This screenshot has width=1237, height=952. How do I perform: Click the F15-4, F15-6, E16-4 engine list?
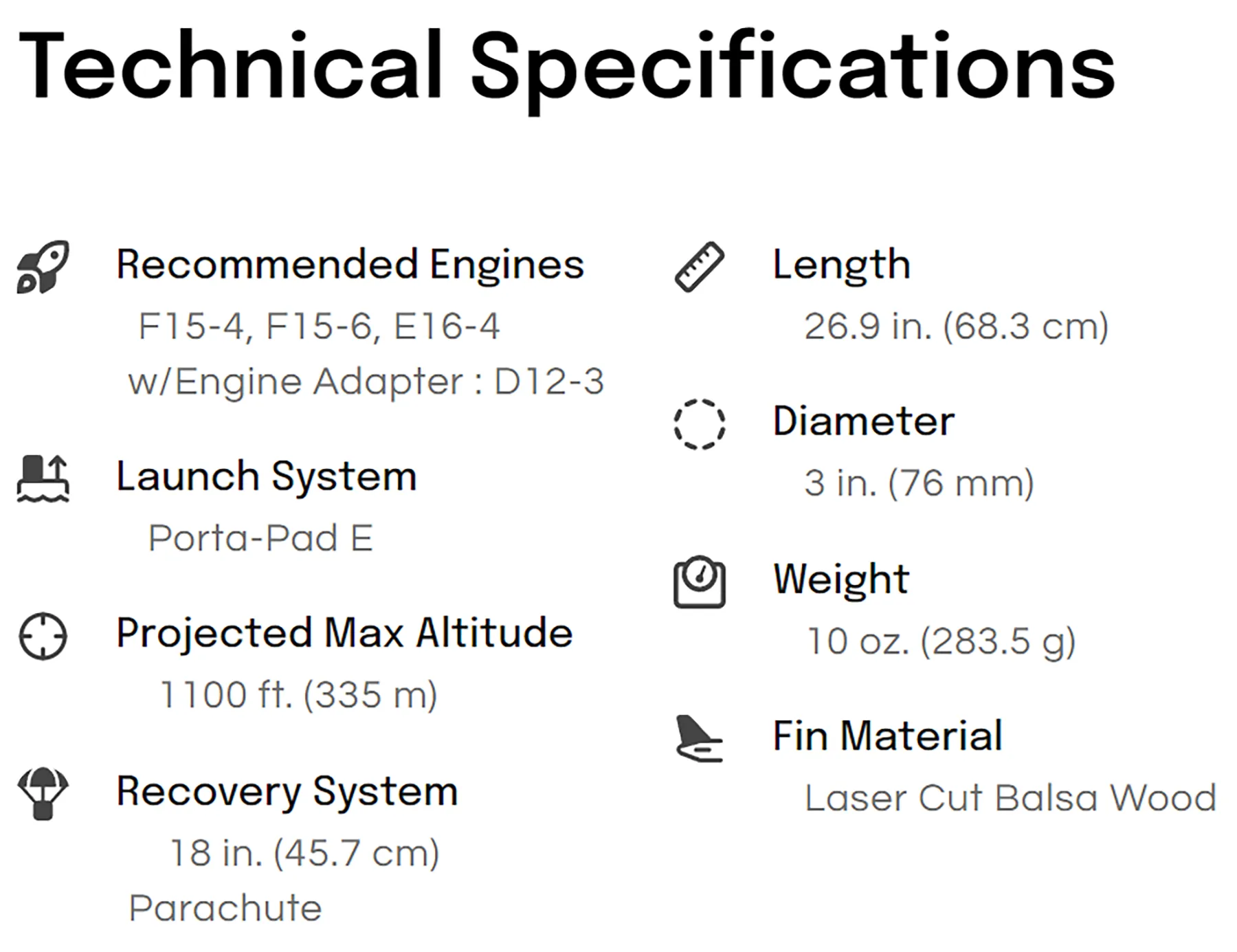click(319, 326)
